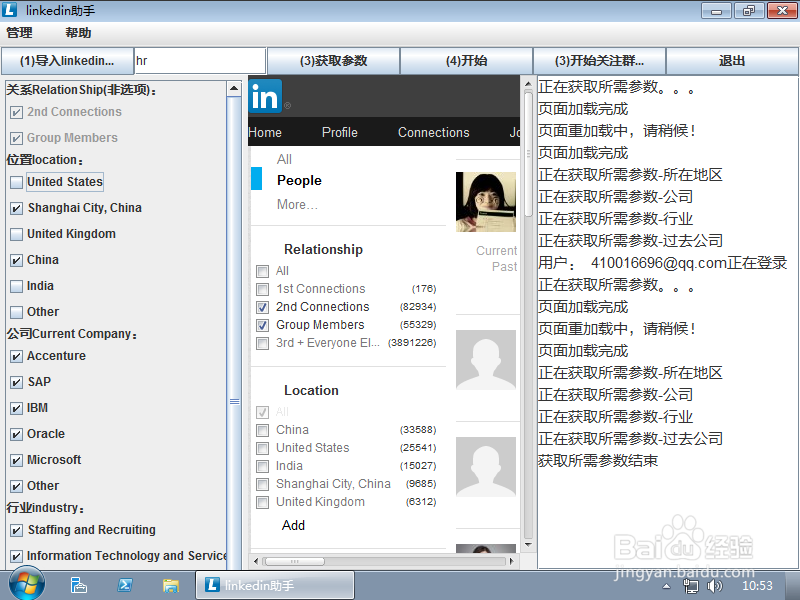The image size is (800, 600).
Task: Select the All search category
Action: pyautogui.click(x=284, y=160)
